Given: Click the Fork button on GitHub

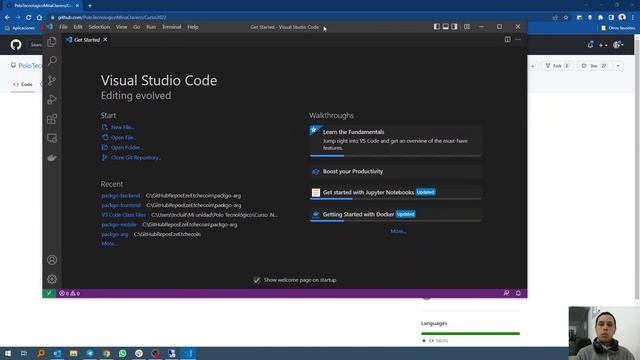Looking at the screenshot, I should (x=557, y=66).
